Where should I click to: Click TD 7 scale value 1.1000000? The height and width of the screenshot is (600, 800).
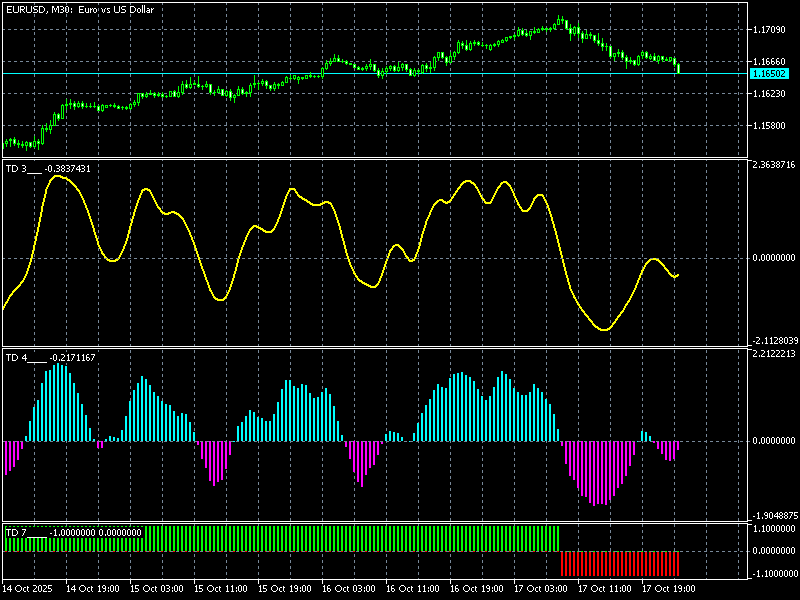(x=773, y=529)
